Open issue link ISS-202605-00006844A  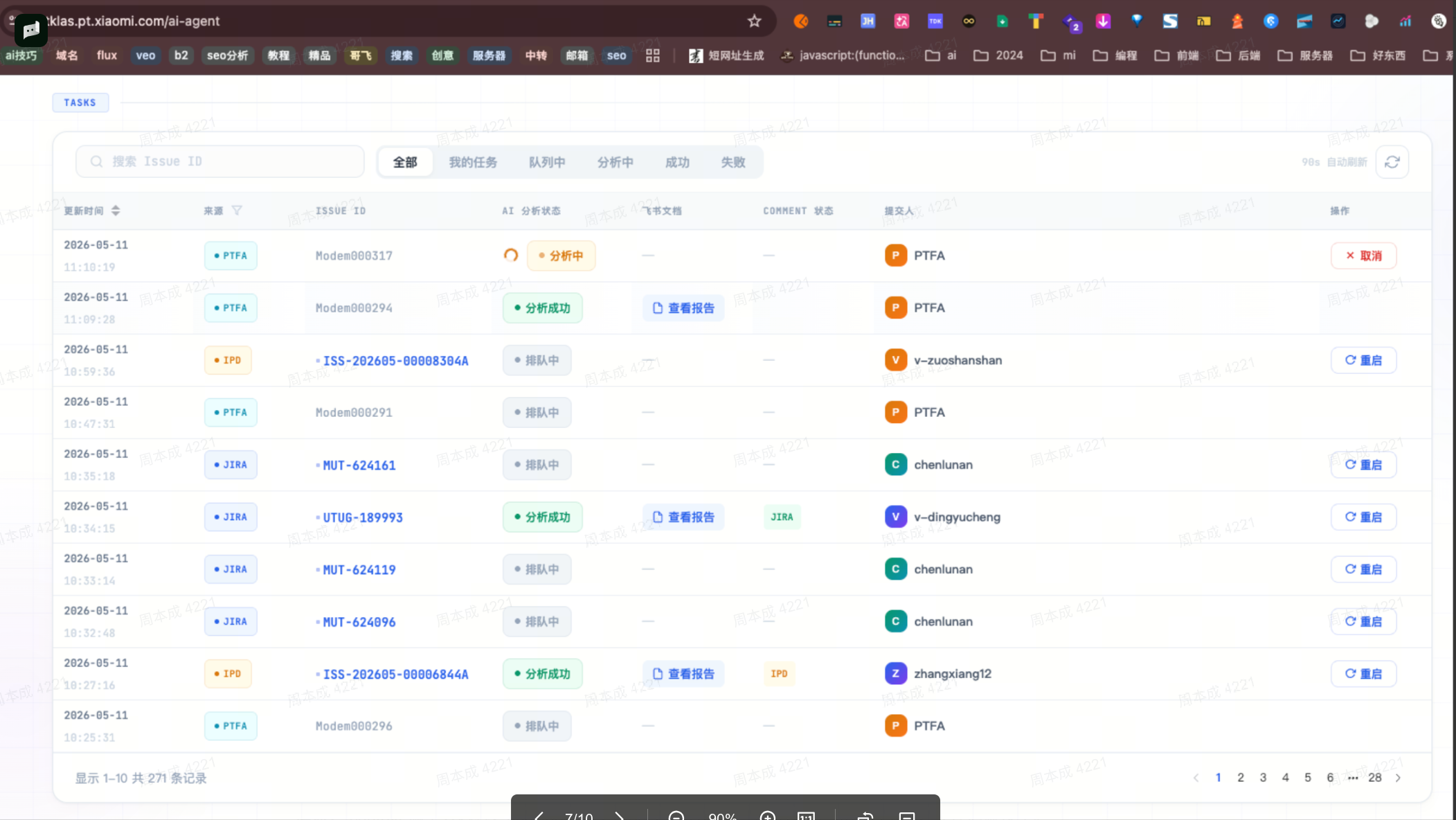395,675
